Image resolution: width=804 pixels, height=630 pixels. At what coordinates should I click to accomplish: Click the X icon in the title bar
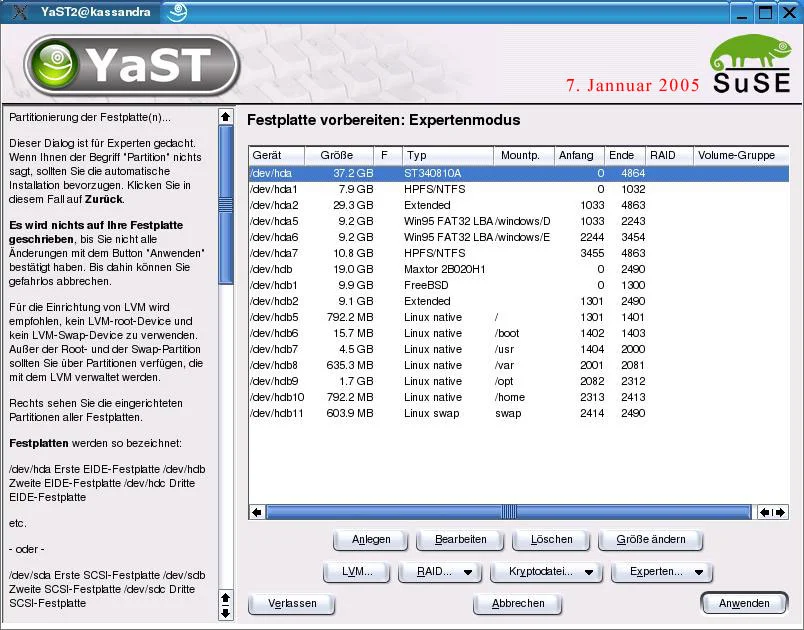point(20,12)
